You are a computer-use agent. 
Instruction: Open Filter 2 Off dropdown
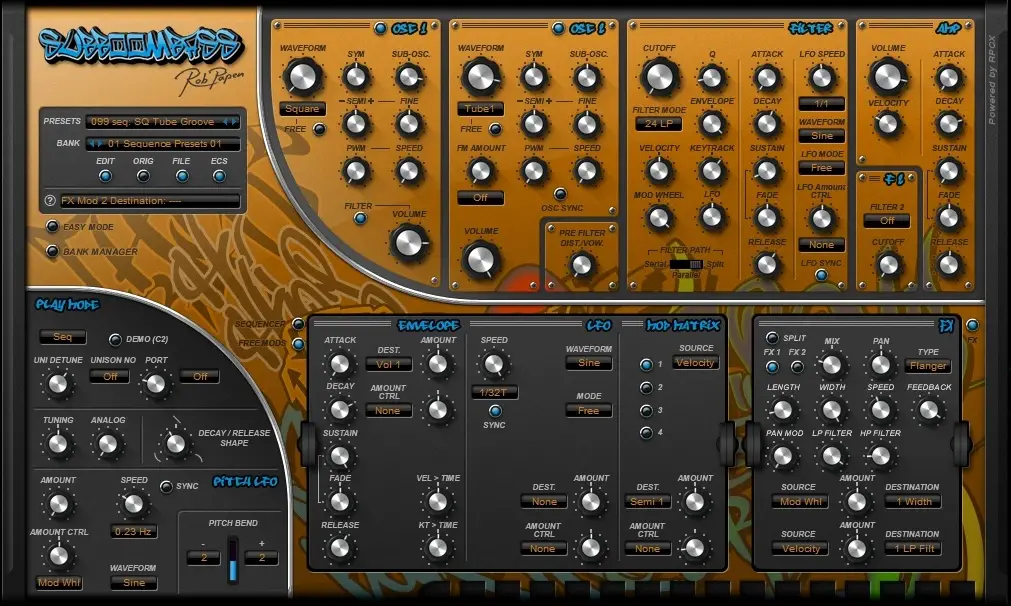[887, 220]
